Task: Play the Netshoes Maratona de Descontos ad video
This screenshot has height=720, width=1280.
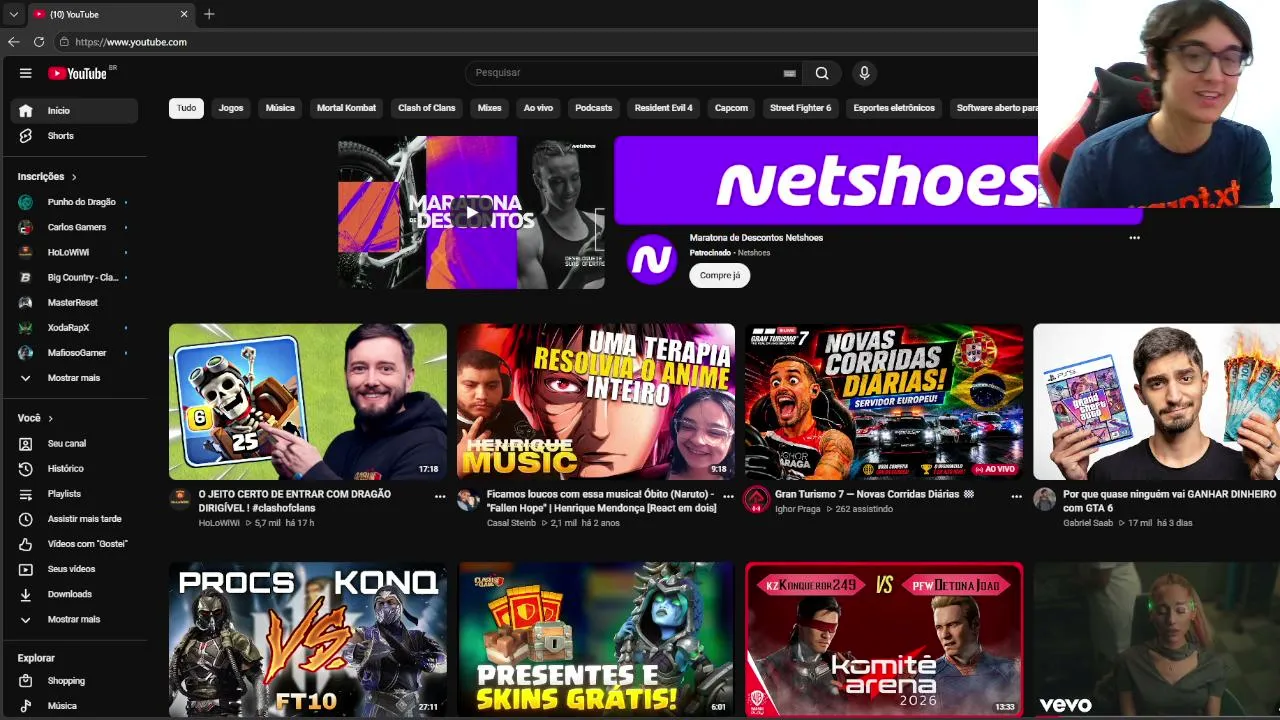Action: click(x=471, y=213)
